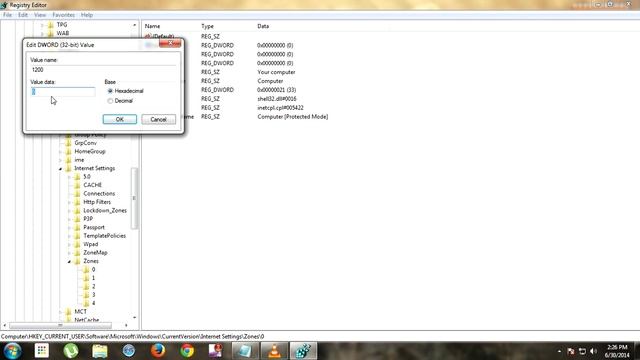Collapse the Zones key

coord(69,261)
